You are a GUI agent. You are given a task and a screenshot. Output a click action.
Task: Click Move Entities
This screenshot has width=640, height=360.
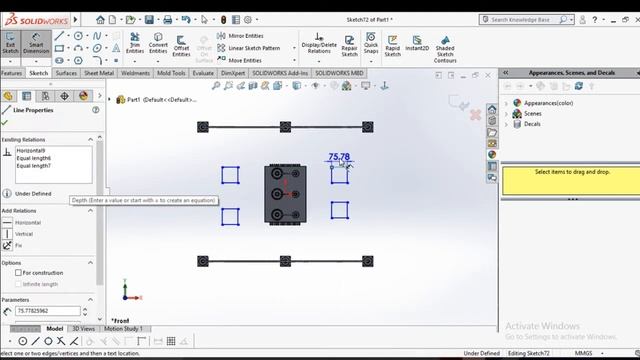(x=240, y=60)
